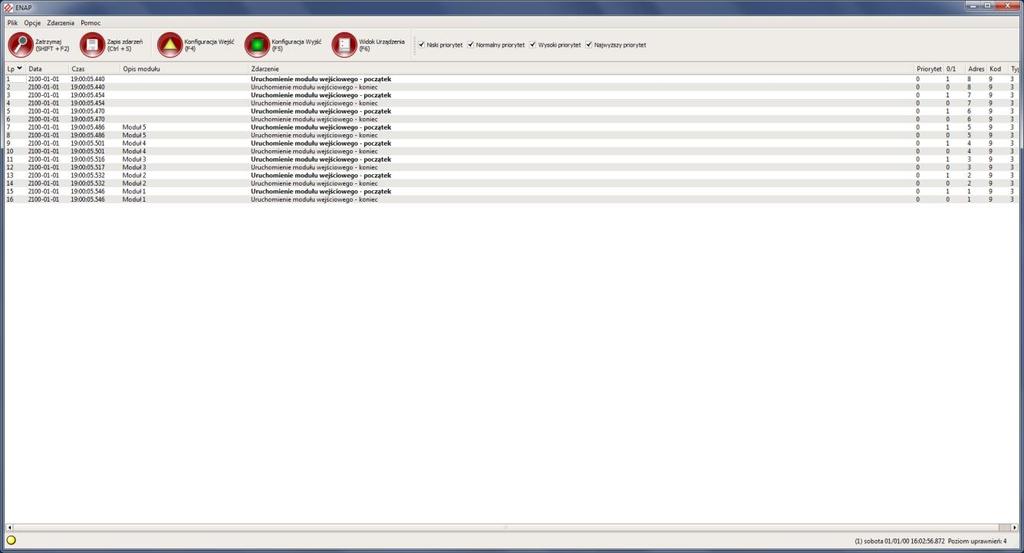Open the Pomoc menu
Viewport: 1024px width, 553px height.
(90, 23)
